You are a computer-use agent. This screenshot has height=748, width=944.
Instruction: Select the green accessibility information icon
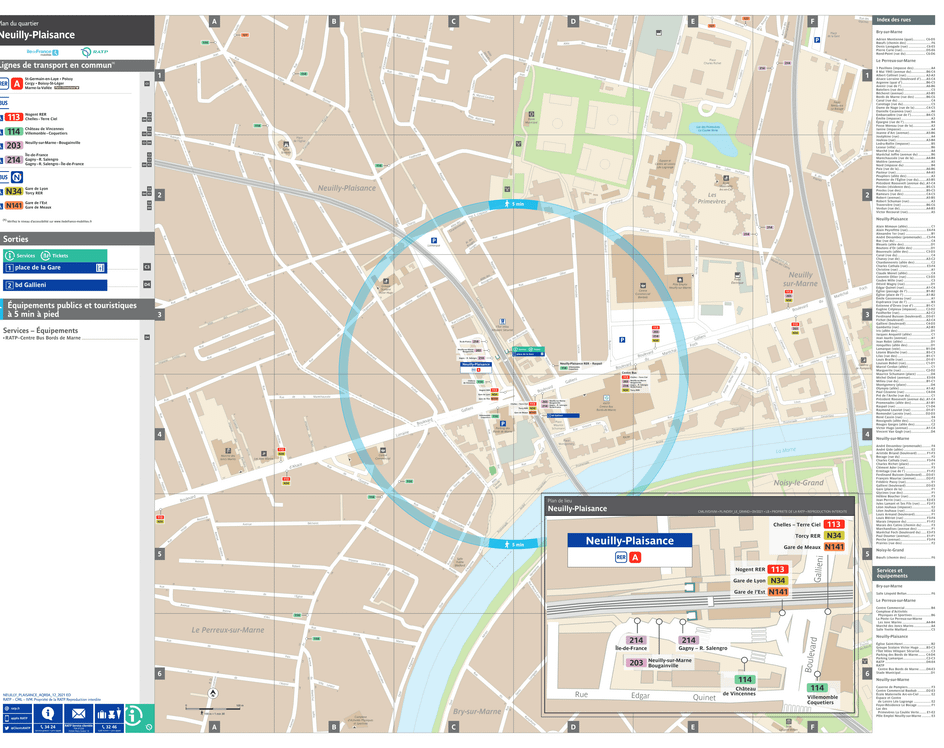pos(132,717)
